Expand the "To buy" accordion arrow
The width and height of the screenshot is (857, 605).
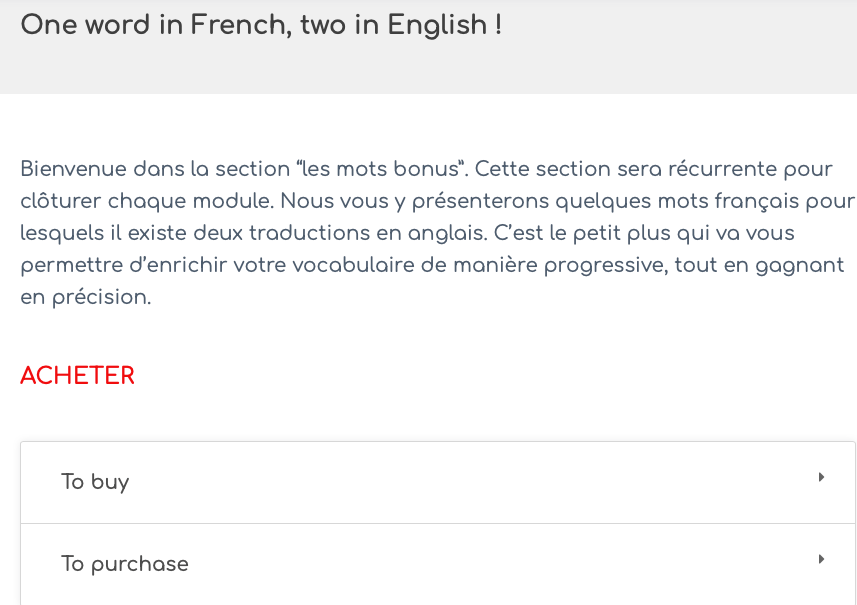pos(821,478)
